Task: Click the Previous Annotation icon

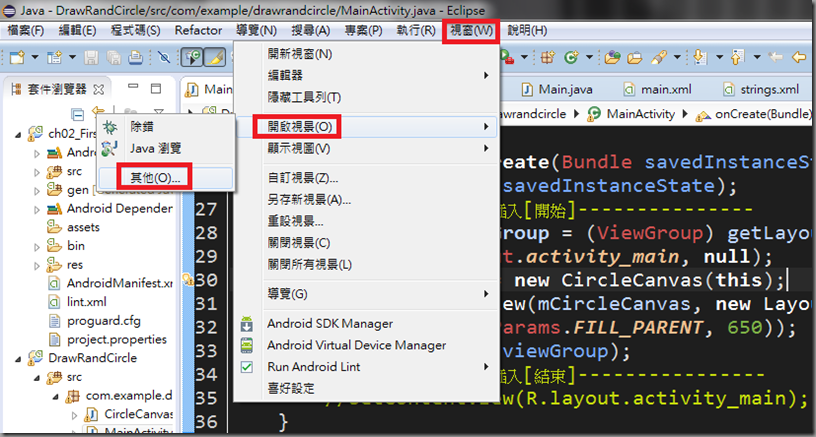Action: point(738,57)
